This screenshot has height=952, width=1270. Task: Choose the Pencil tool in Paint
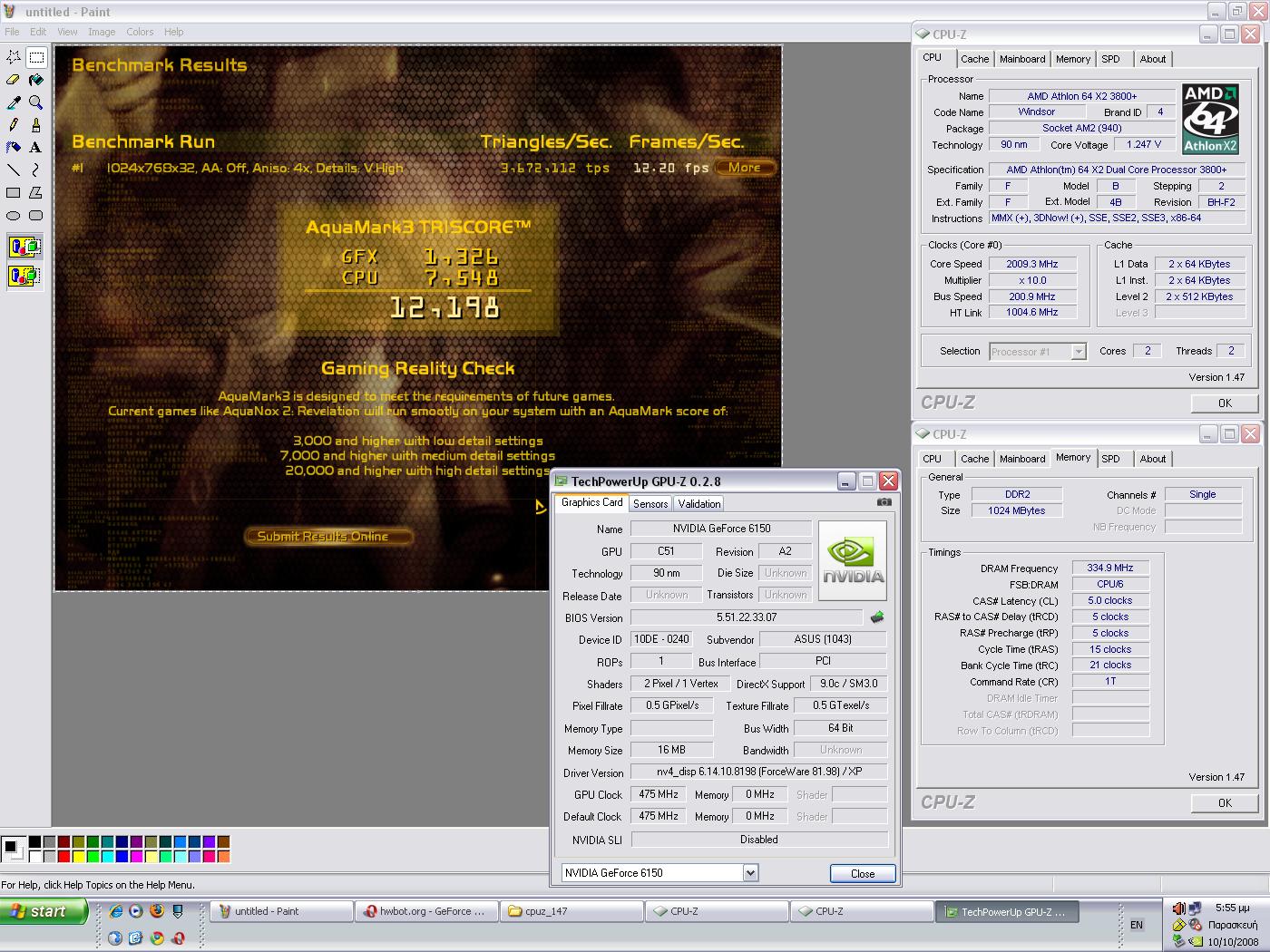pos(14,125)
